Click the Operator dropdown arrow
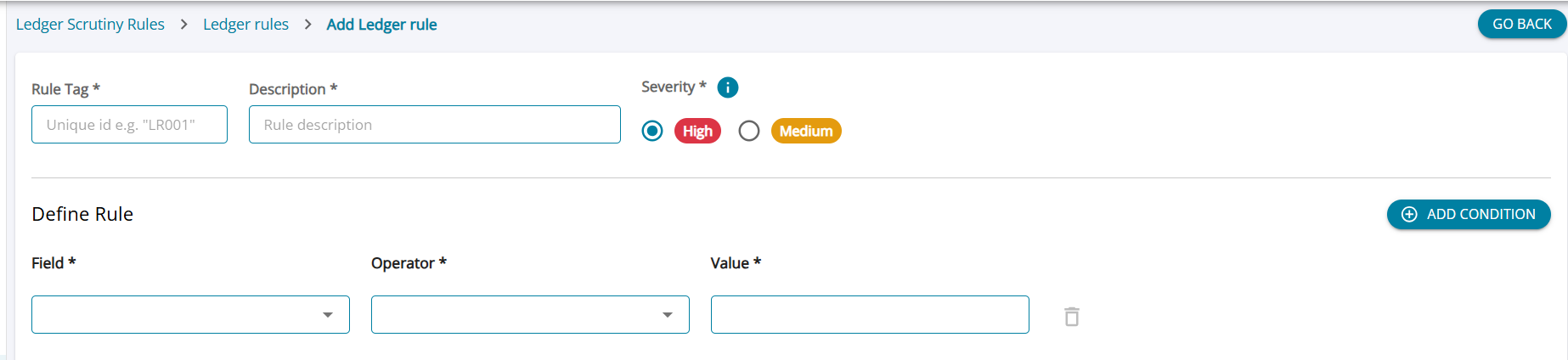 [x=668, y=315]
